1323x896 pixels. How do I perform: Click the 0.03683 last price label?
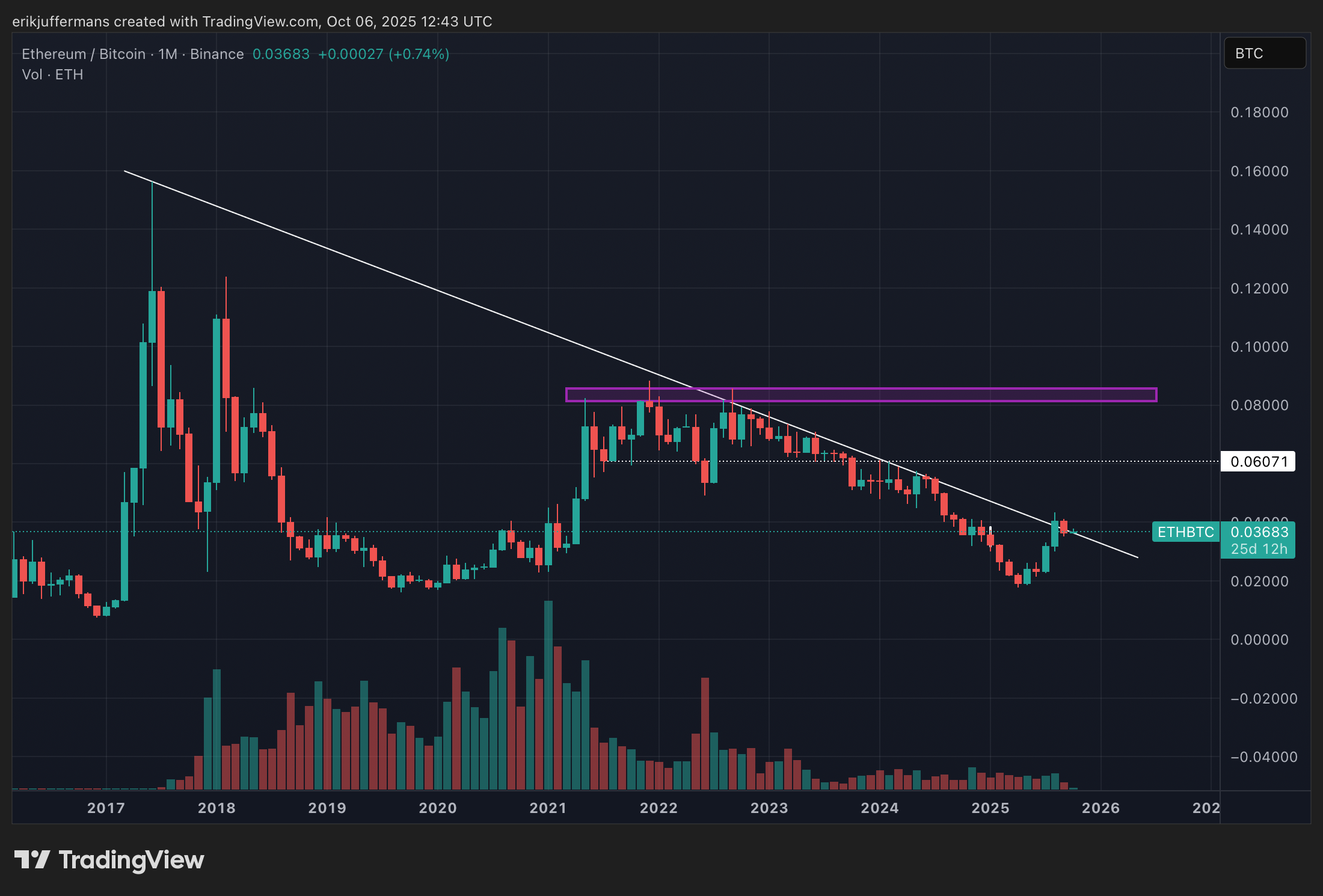1259,532
